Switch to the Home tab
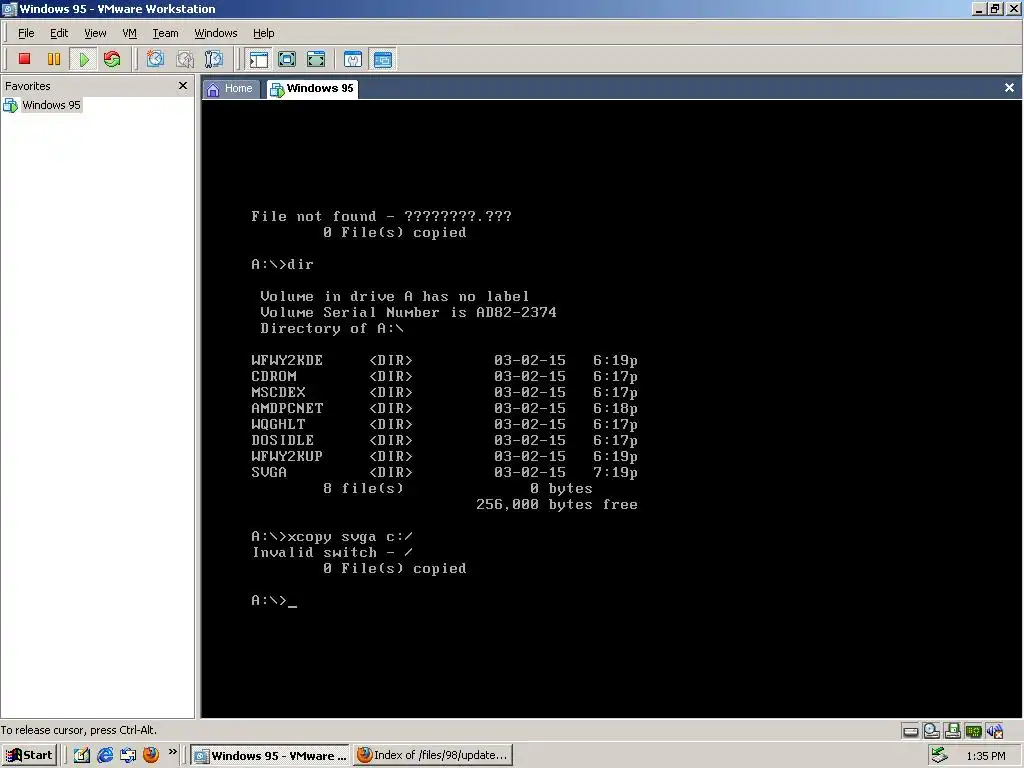This screenshot has width=1024, height=768. [231, 89]
